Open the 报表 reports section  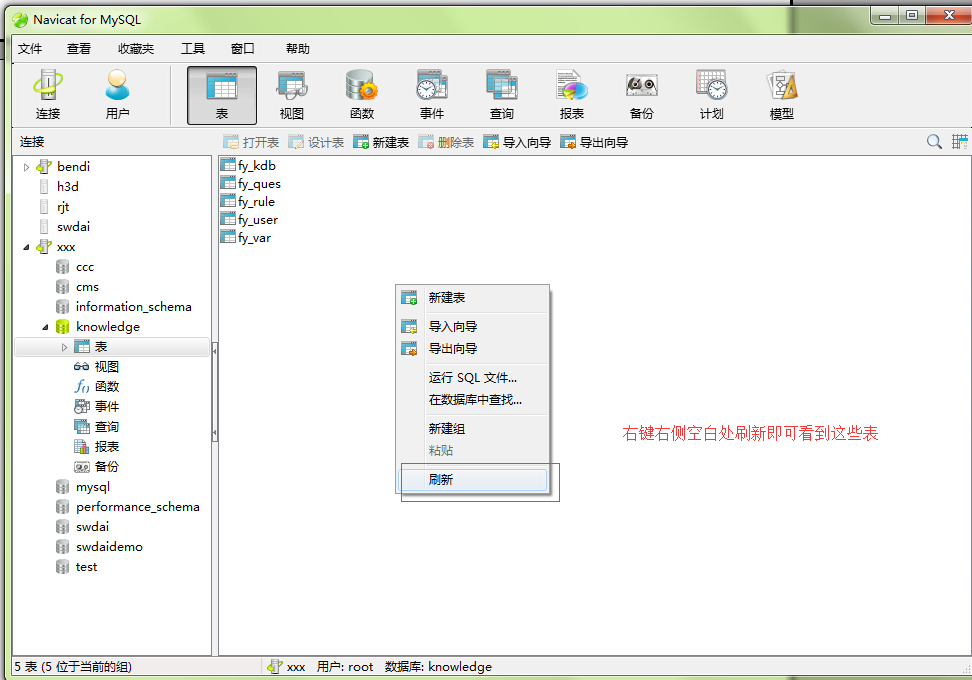point(572,95)
